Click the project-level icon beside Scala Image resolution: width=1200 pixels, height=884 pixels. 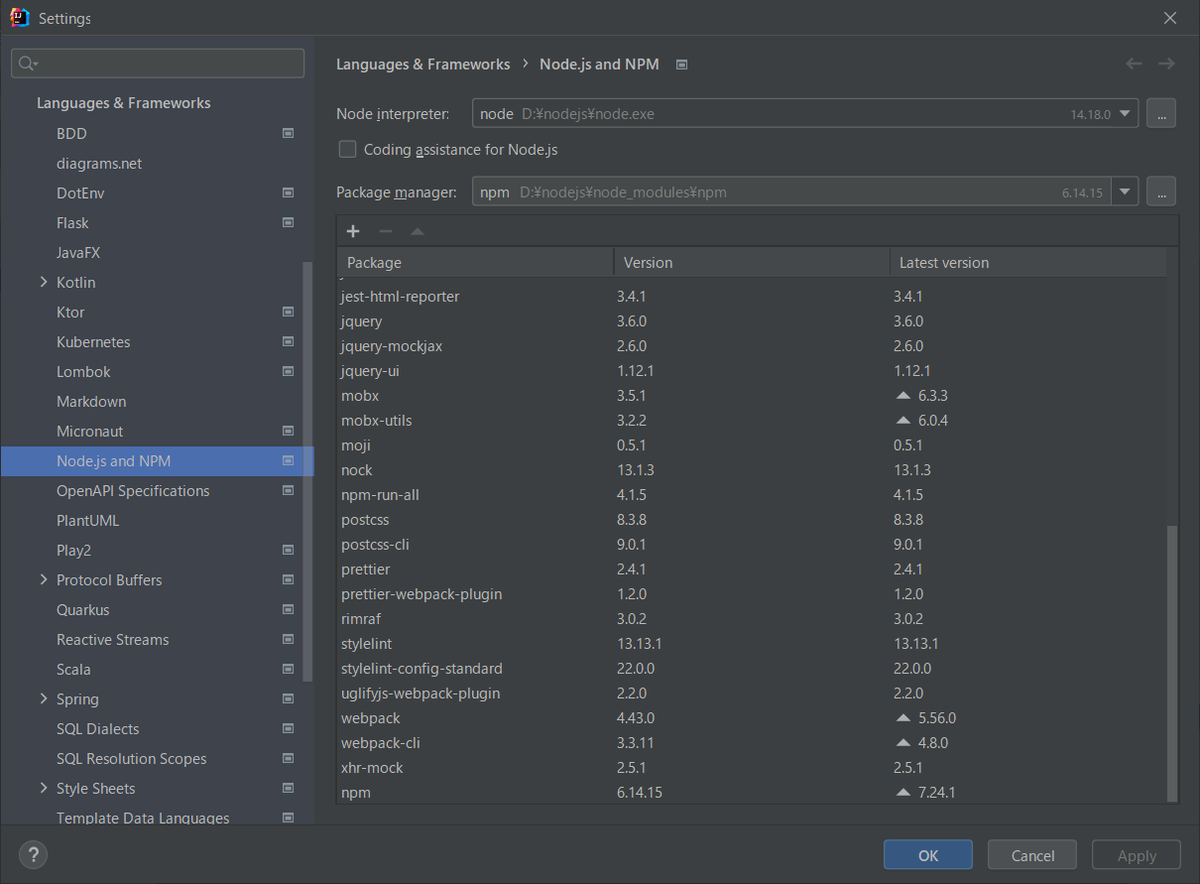(x=288, y=669)
